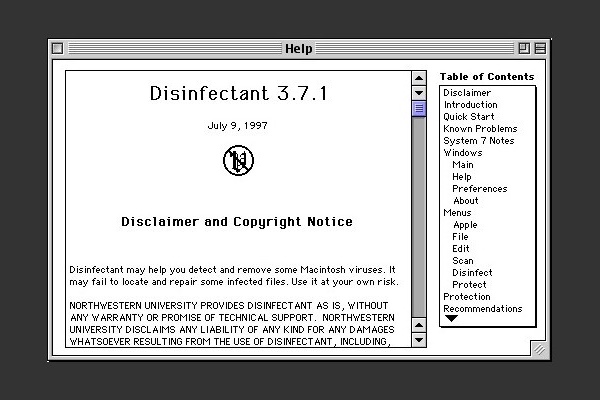Go to Preferences under Windows
This screenshot has height=400, width=600.
pos(479,189)
